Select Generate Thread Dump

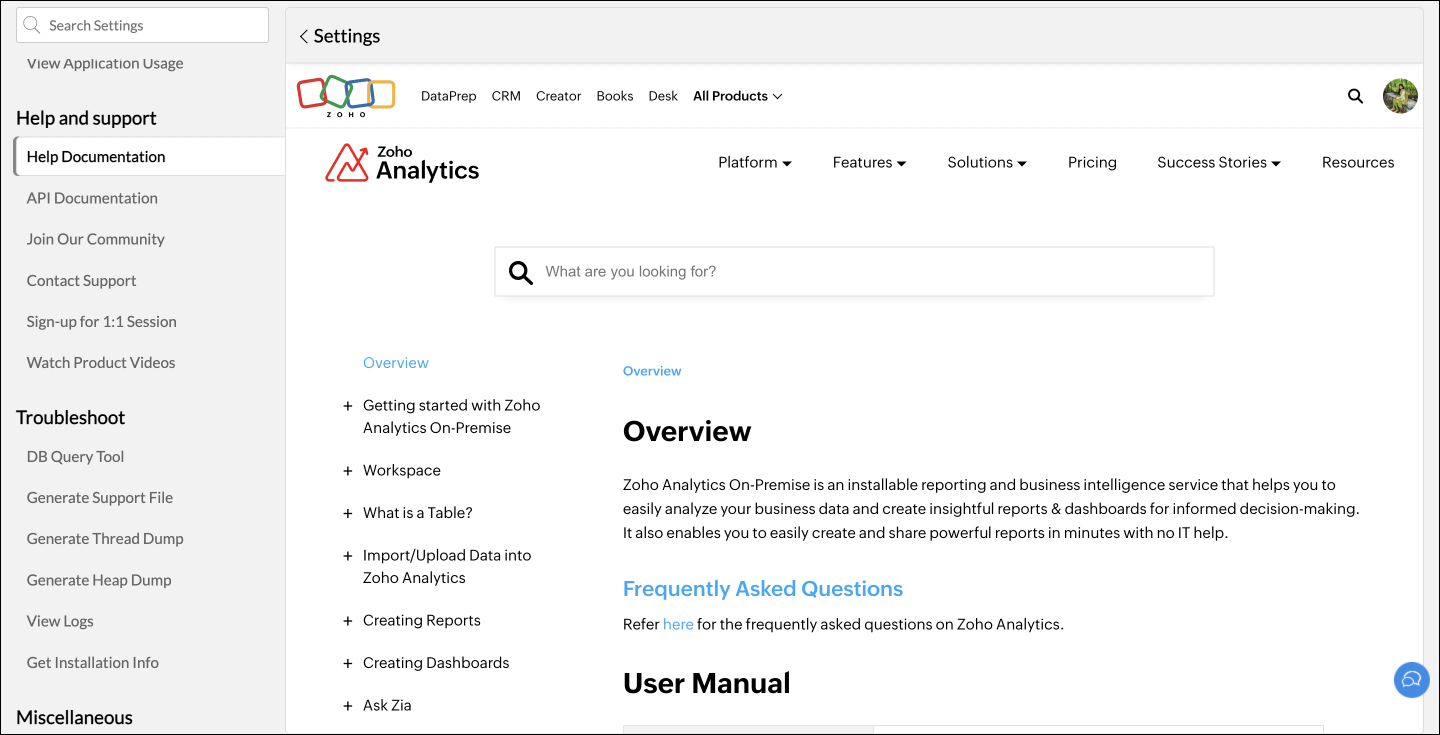[x=105, y=539]
